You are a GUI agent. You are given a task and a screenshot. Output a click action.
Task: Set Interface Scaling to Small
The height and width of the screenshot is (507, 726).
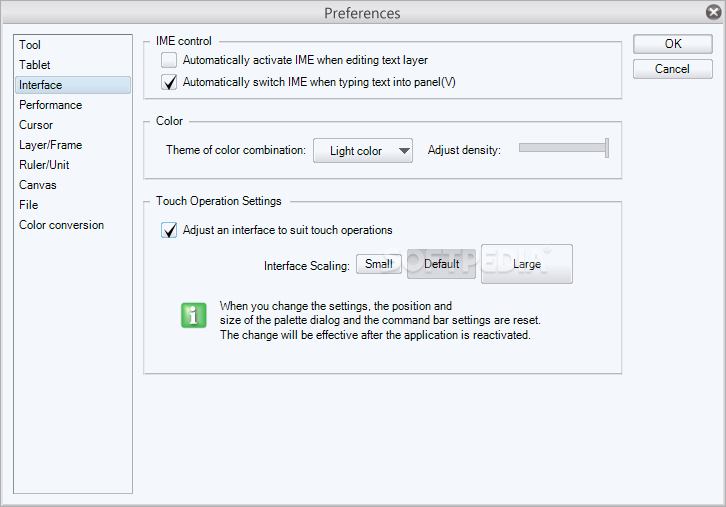point(379,264)
